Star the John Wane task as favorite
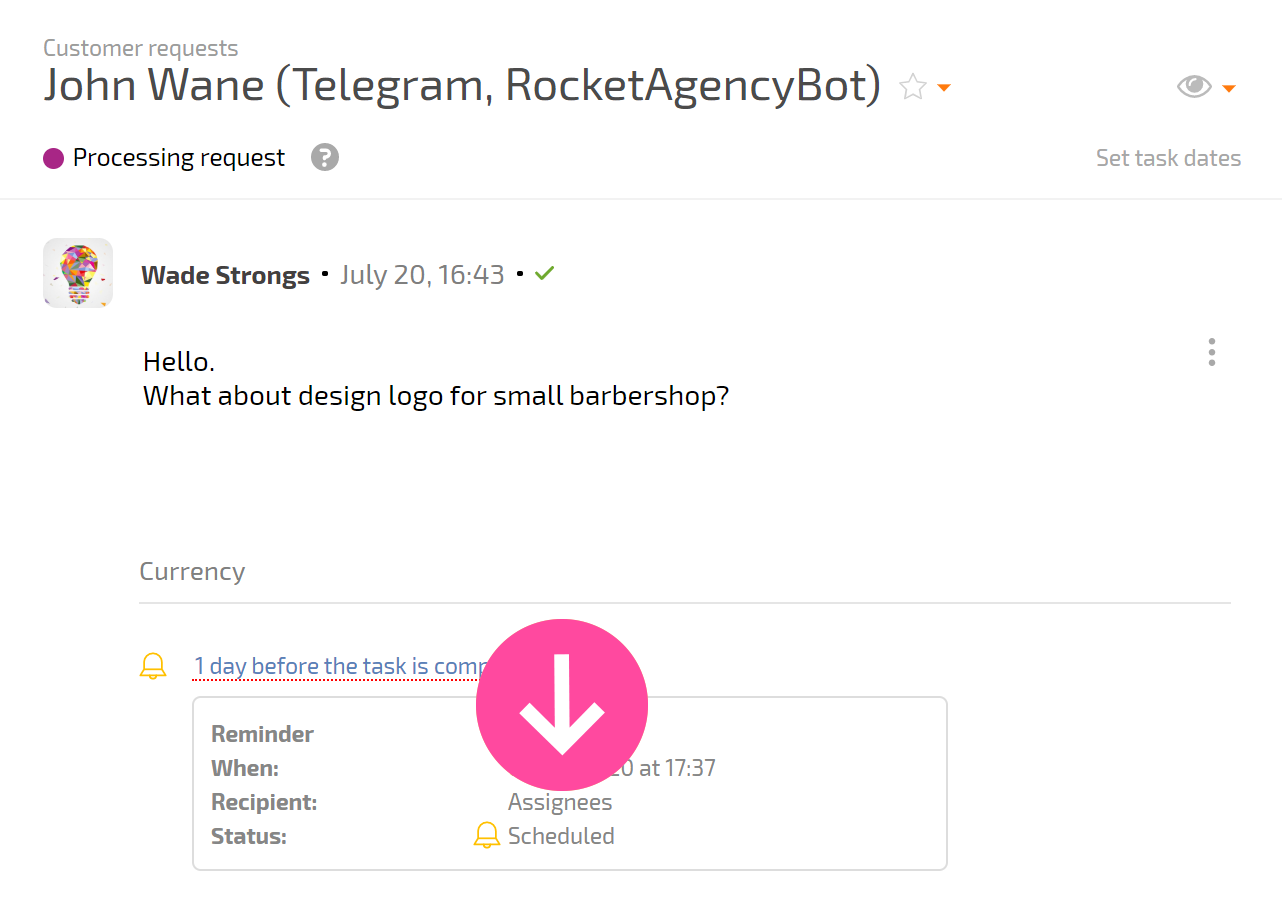This screenshot has height=923, width=1282. pyautogui.click(x=912, y=87)
